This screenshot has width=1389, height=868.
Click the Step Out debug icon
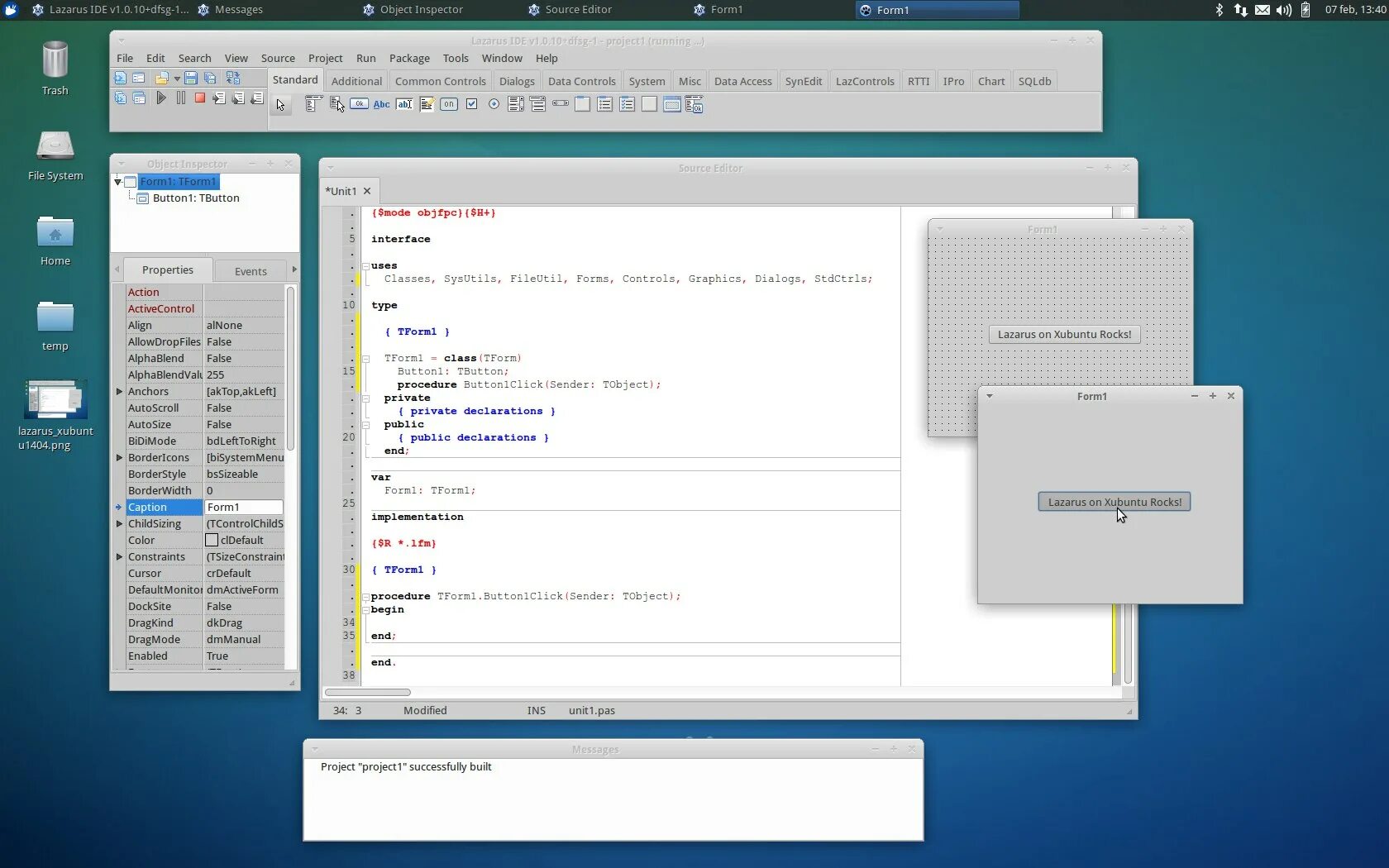pos(257,98)
